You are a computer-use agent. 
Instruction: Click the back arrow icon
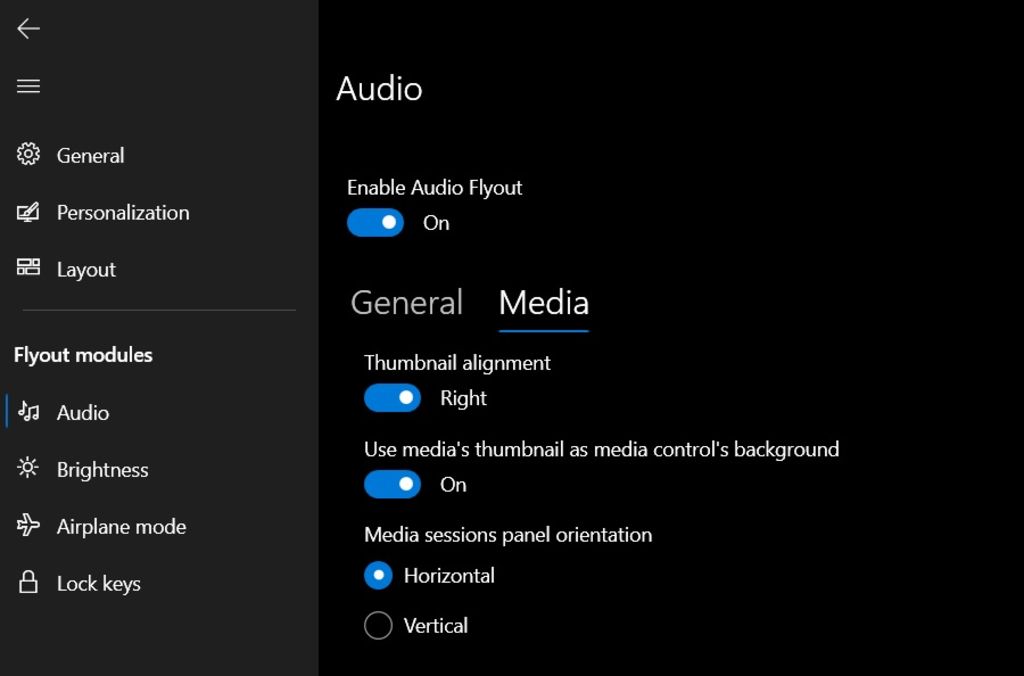click(x=28, y=29)
